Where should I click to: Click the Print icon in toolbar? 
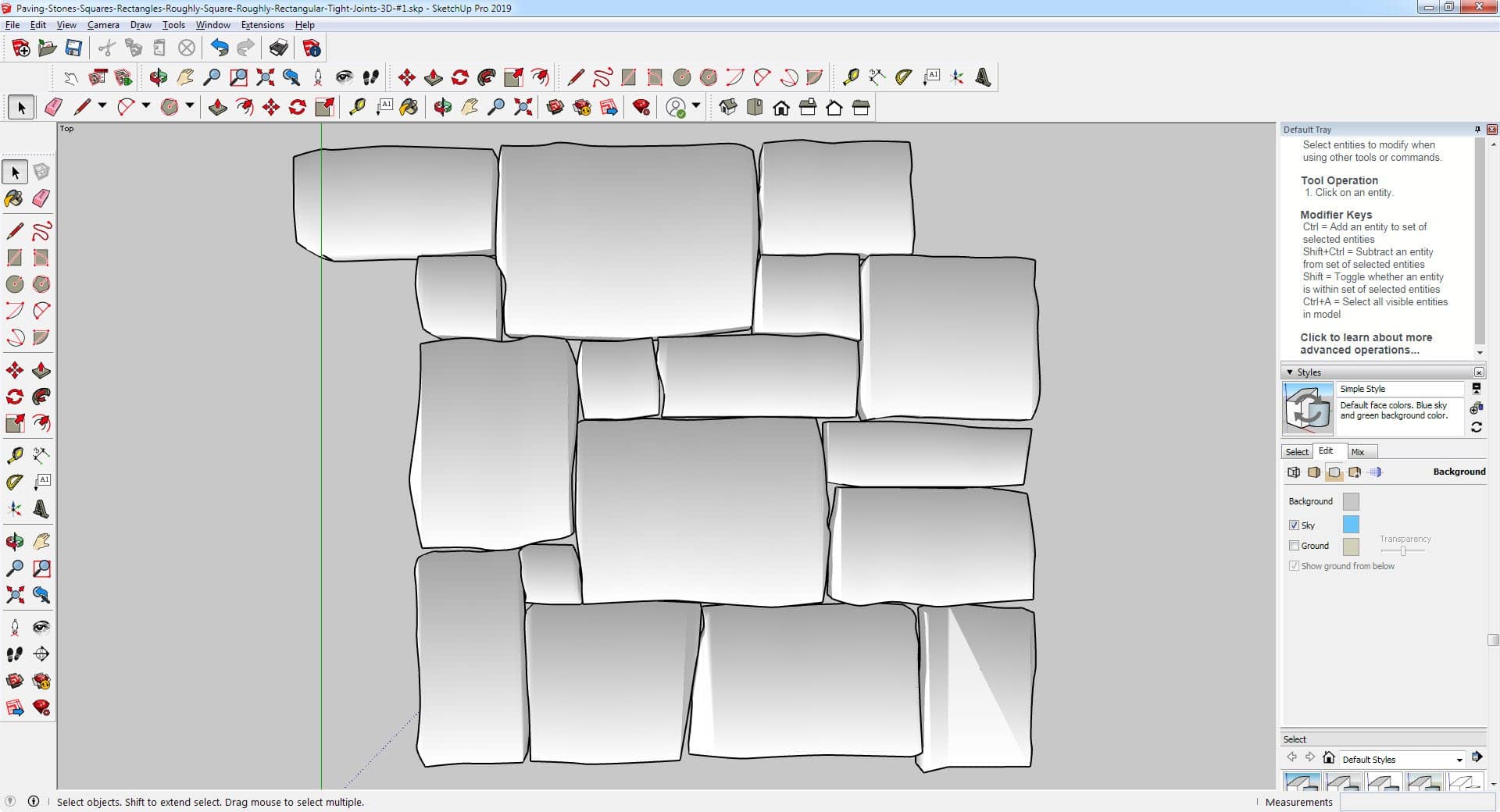pyautogui.click(x=278, y=48)
